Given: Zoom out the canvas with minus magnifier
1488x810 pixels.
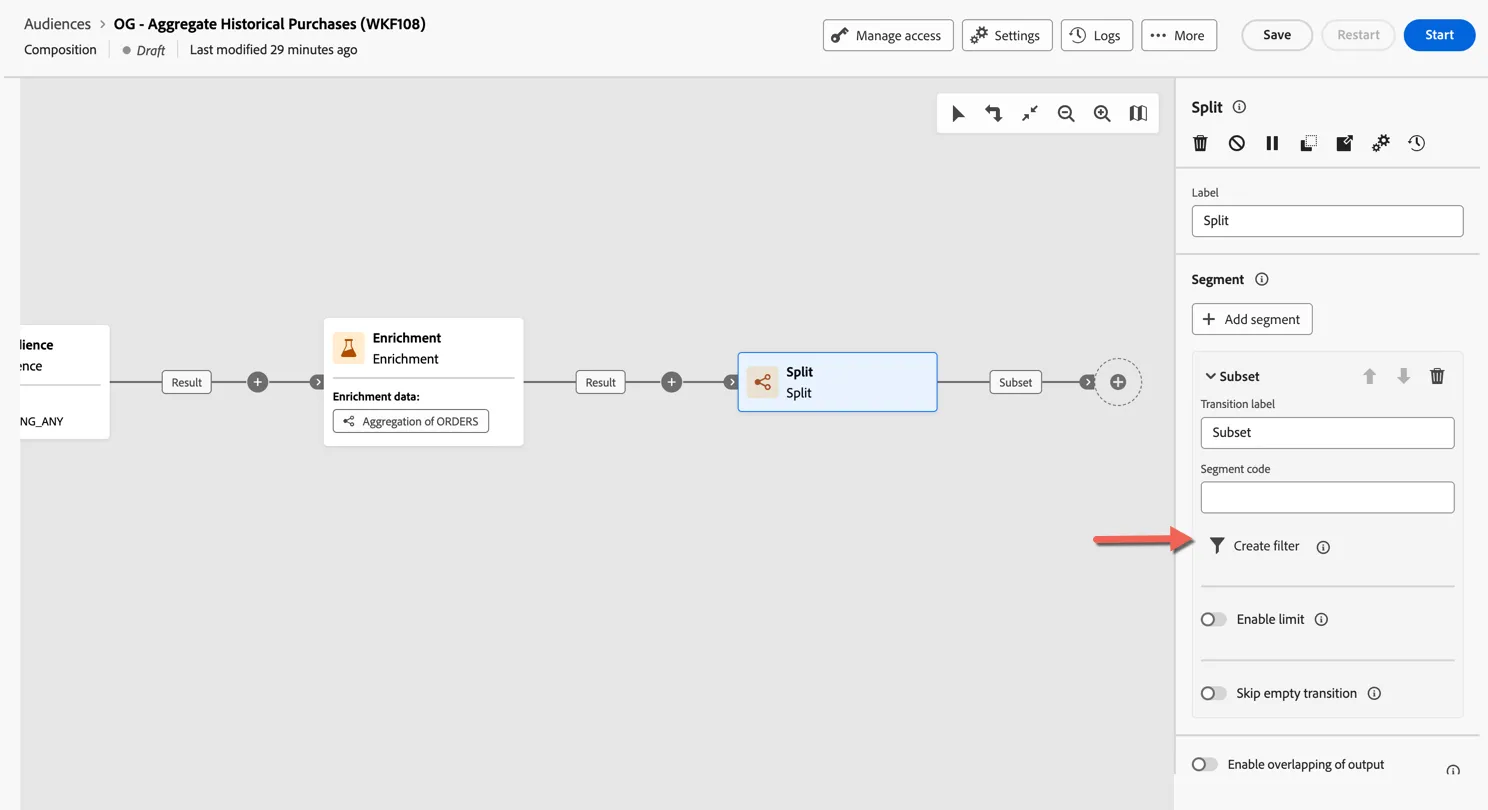Looking at the screenshot, I should pyautogui.click(x=1066, y=114).
